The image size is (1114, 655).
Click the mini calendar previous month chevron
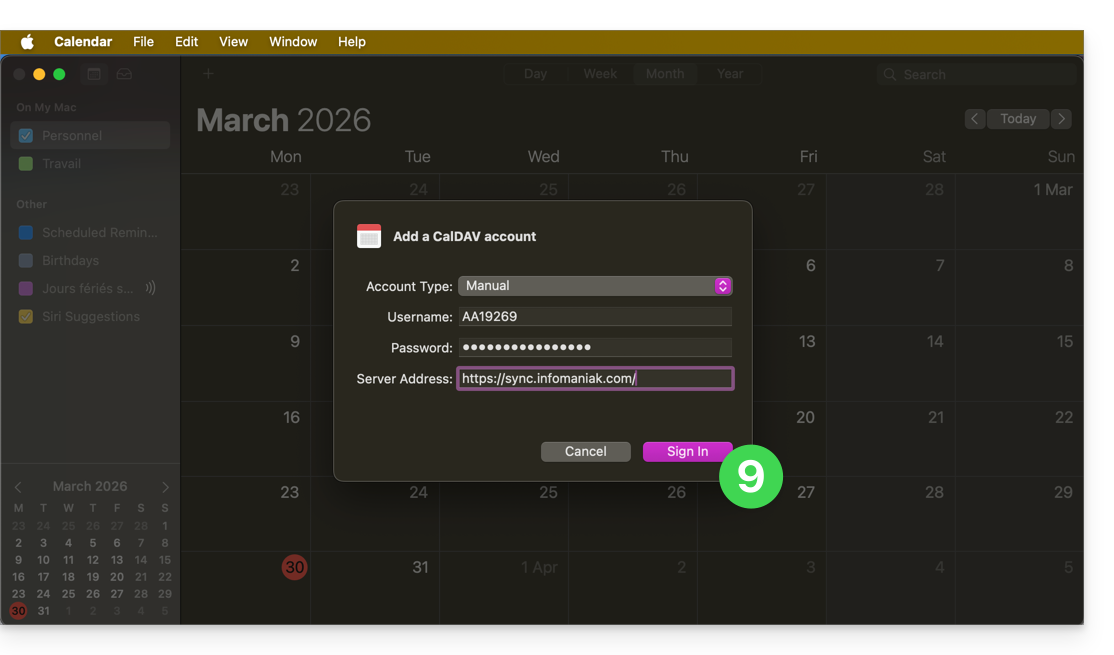(18, 487)
